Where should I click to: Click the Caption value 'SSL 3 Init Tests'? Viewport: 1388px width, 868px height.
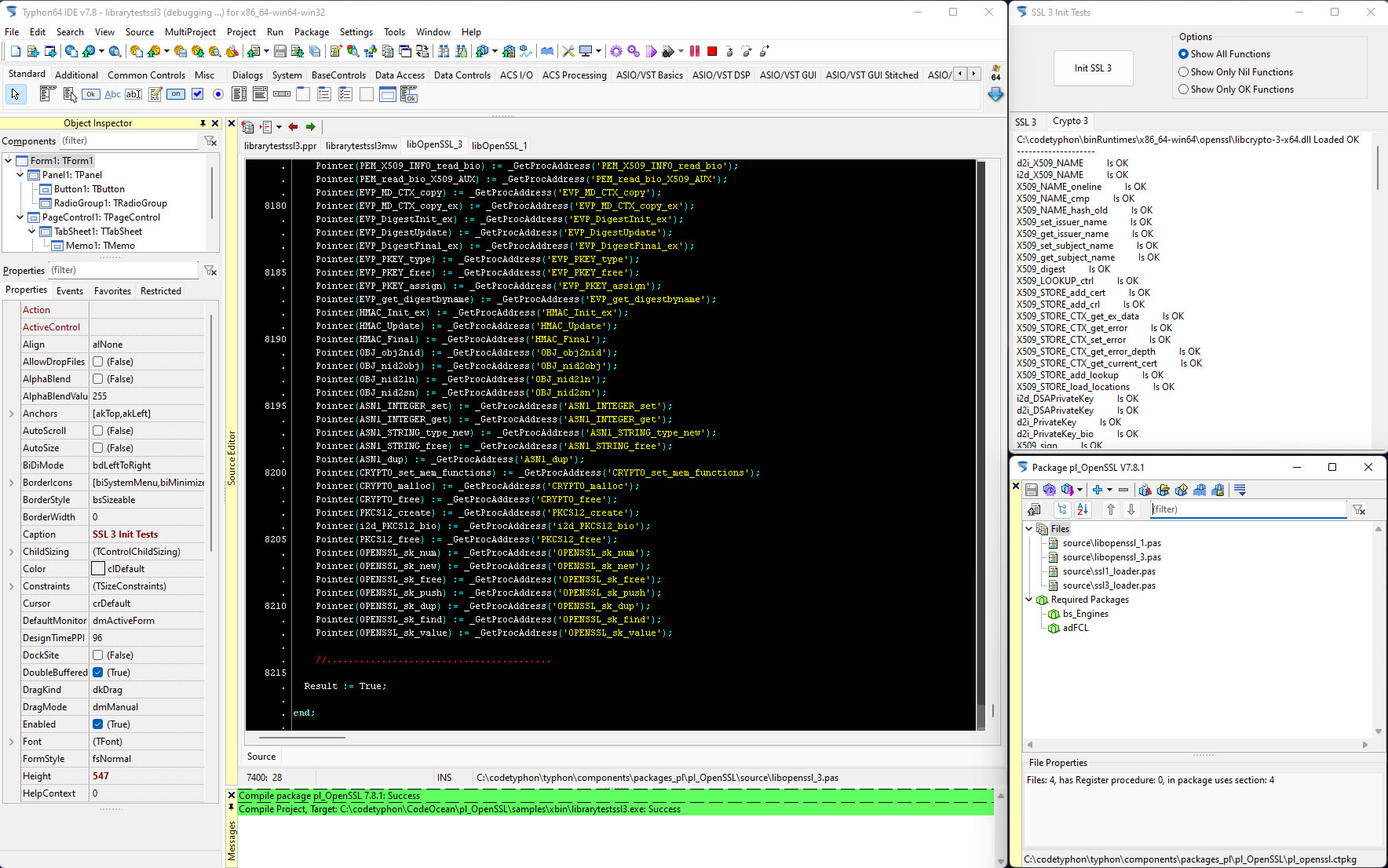(125, 534)
